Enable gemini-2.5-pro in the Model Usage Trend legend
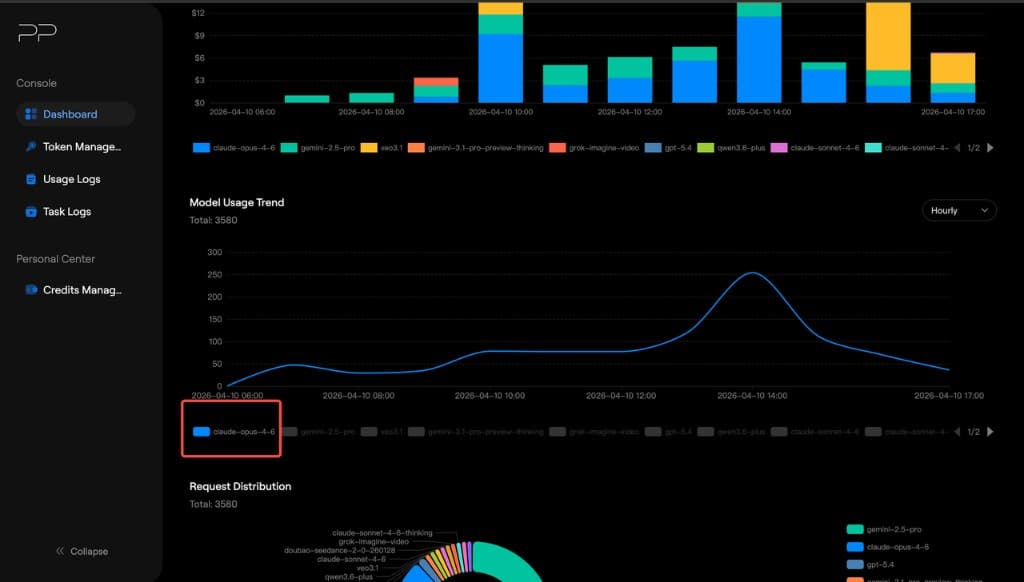This screenshot has height=582, width=1024. 318,432
